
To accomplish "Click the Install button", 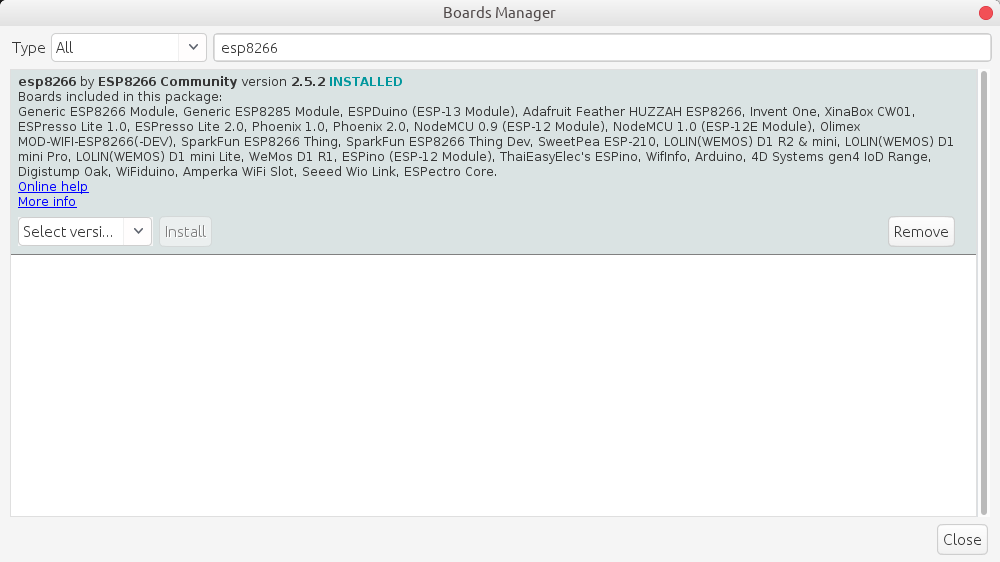I will [185, 232].
